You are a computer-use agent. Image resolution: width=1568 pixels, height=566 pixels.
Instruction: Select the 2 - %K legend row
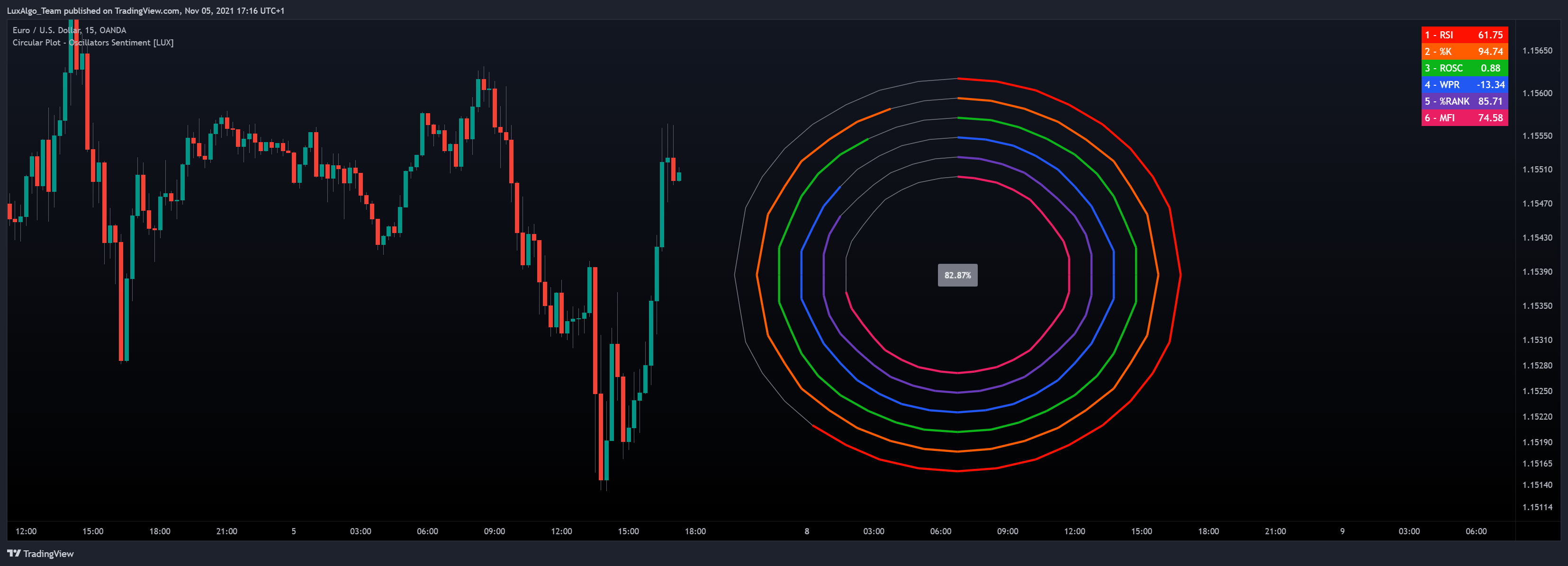point(1464,52)
